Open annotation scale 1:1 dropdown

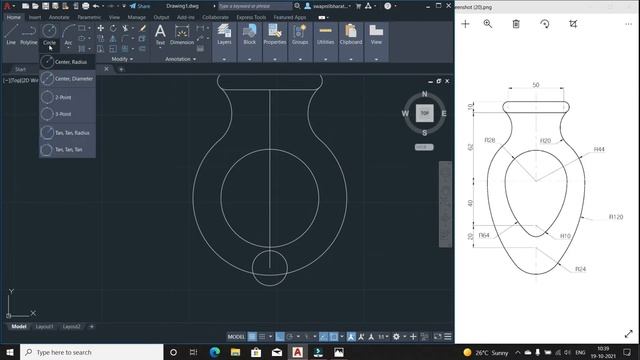click(x=383, y=337)
